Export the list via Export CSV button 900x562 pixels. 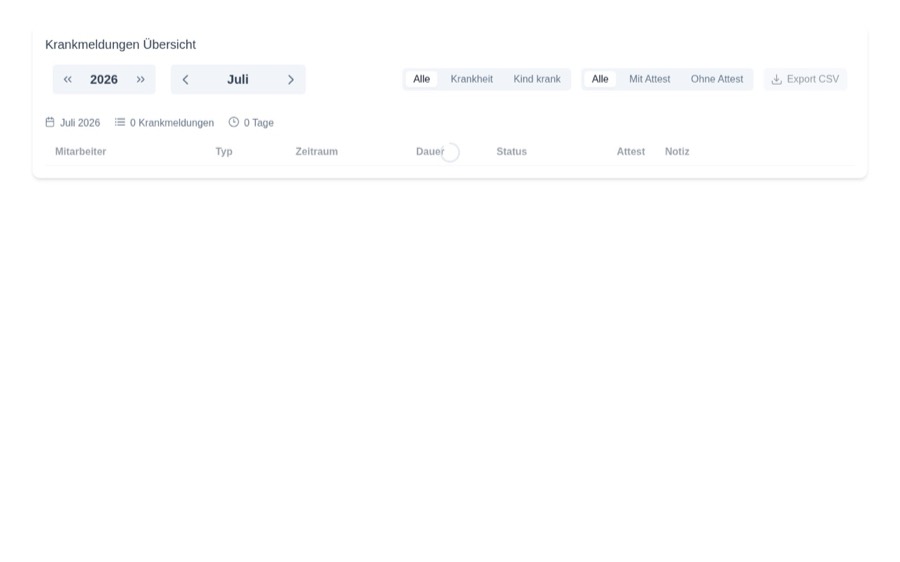click(x=805, y=79)
